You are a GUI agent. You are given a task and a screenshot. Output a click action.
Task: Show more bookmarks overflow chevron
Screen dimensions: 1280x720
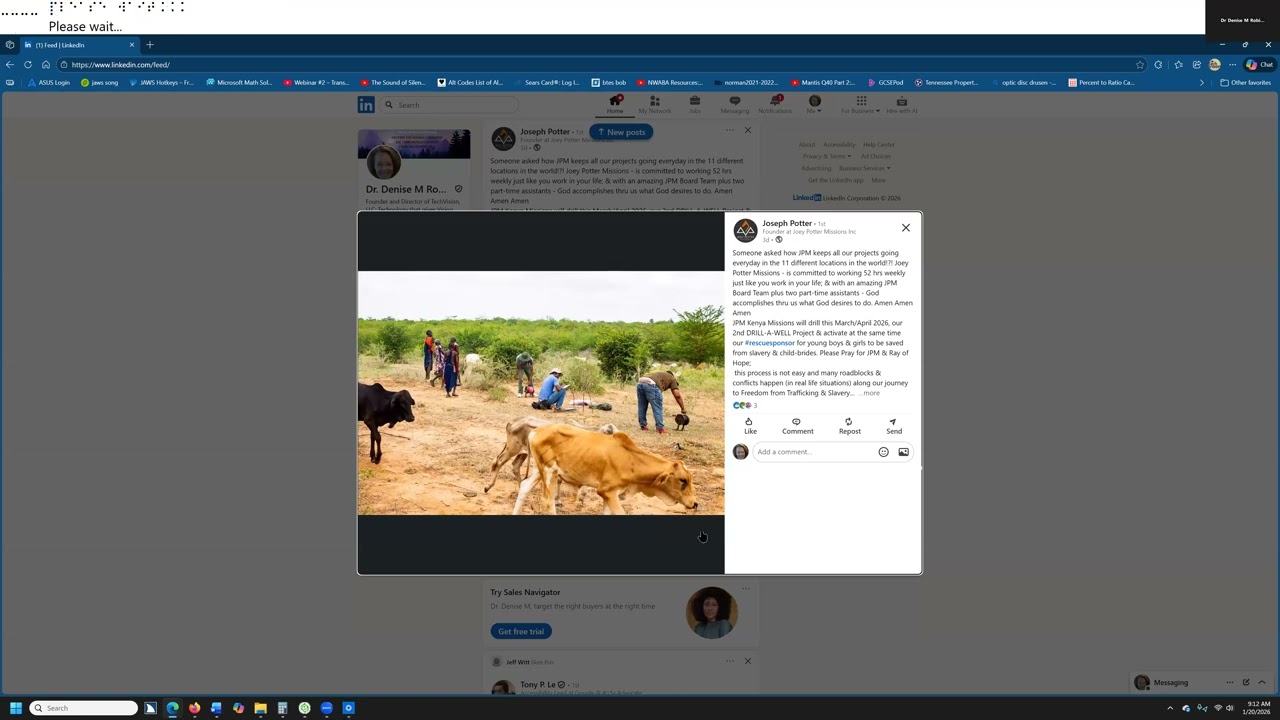1202,83
